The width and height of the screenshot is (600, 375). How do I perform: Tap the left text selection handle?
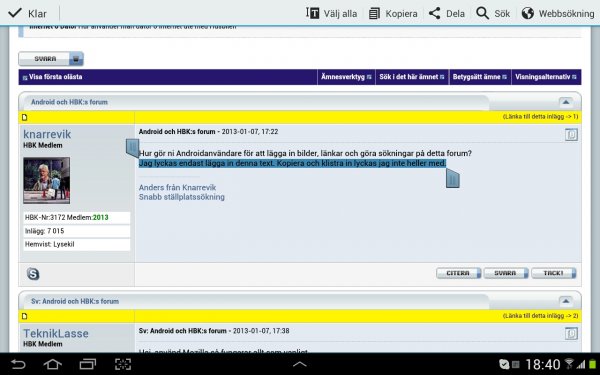[x=132, y=148]
